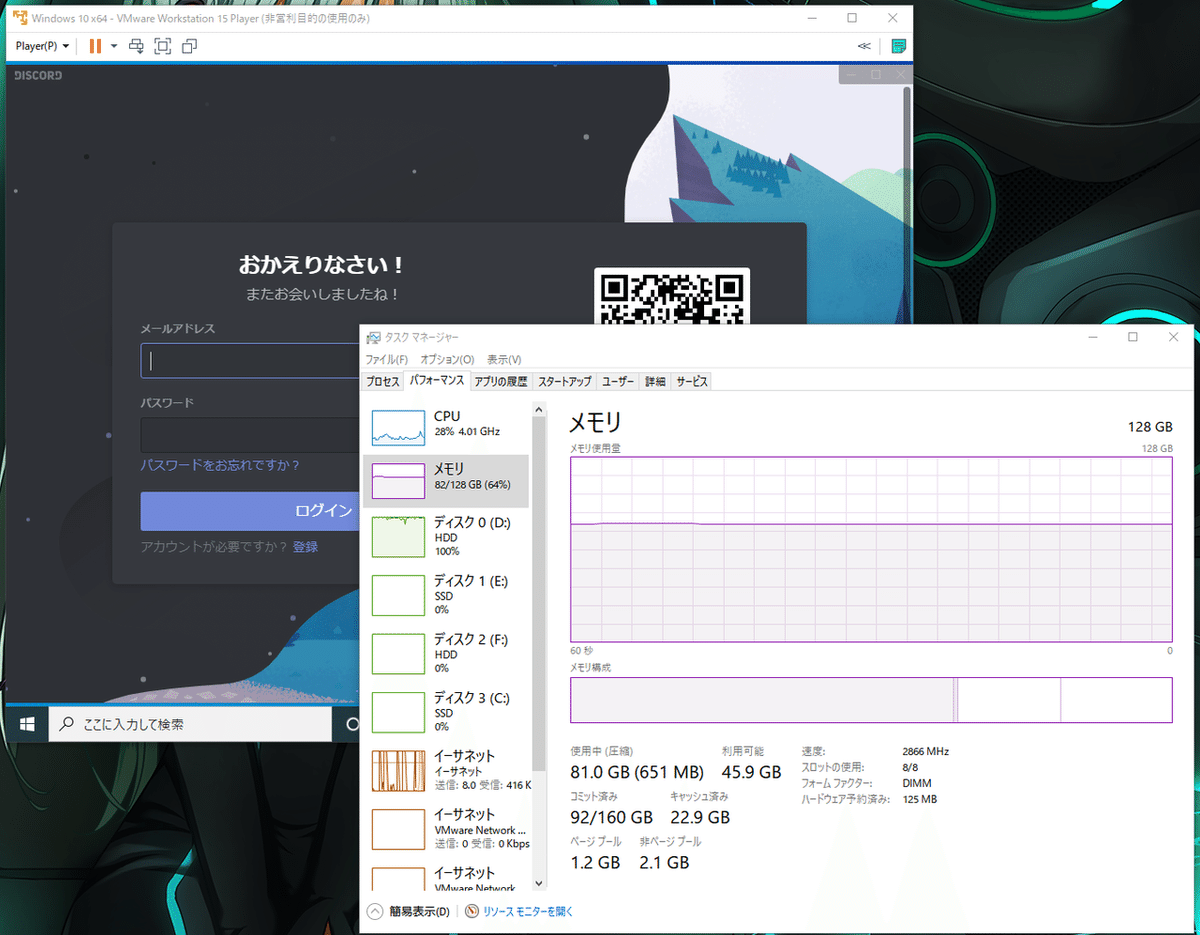Click the DISCORD wordmark in guest window
This screenshot has width=1200, height=935.
[x=38, y=75]
